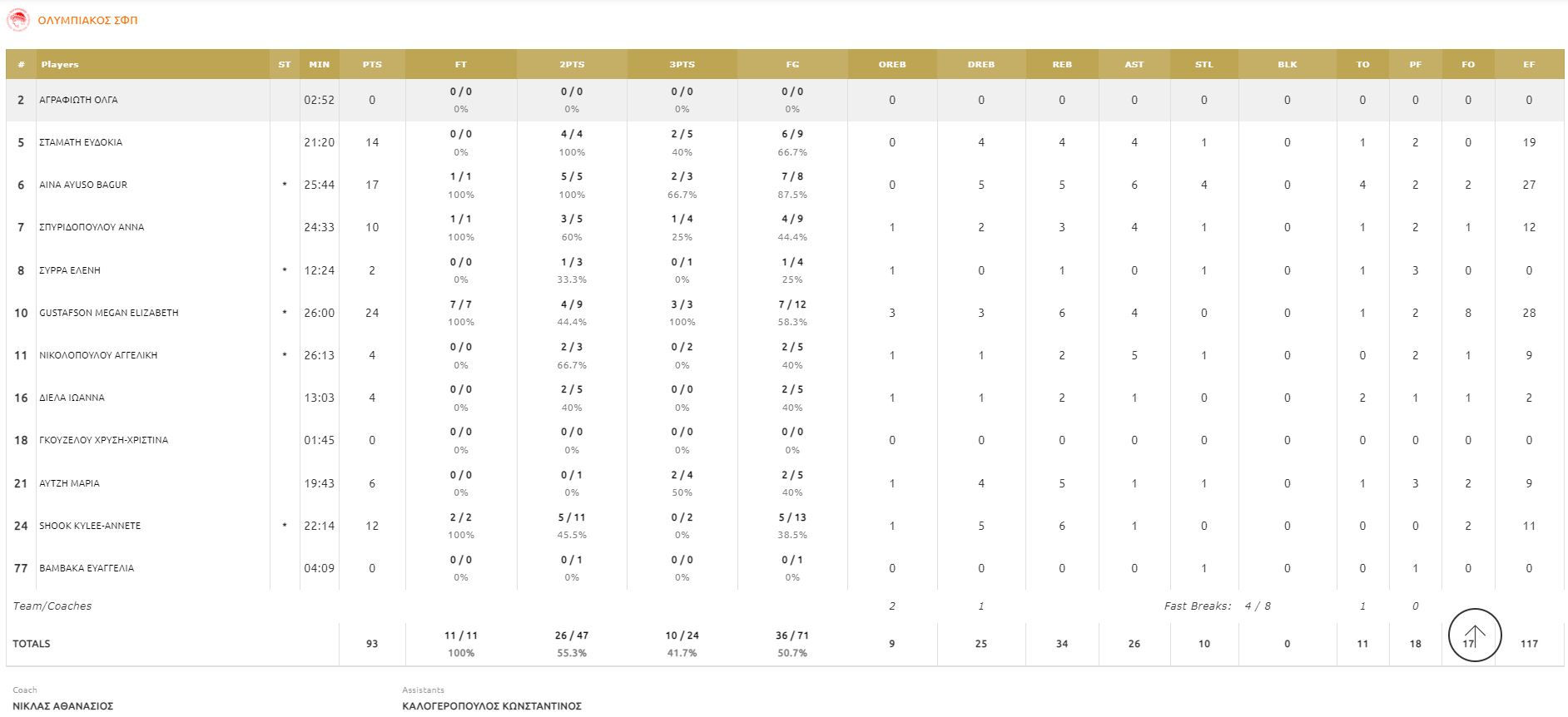Sort by the AST column header
The height and width of the screenshot is (717, 1568).
tap(1134, 64)
